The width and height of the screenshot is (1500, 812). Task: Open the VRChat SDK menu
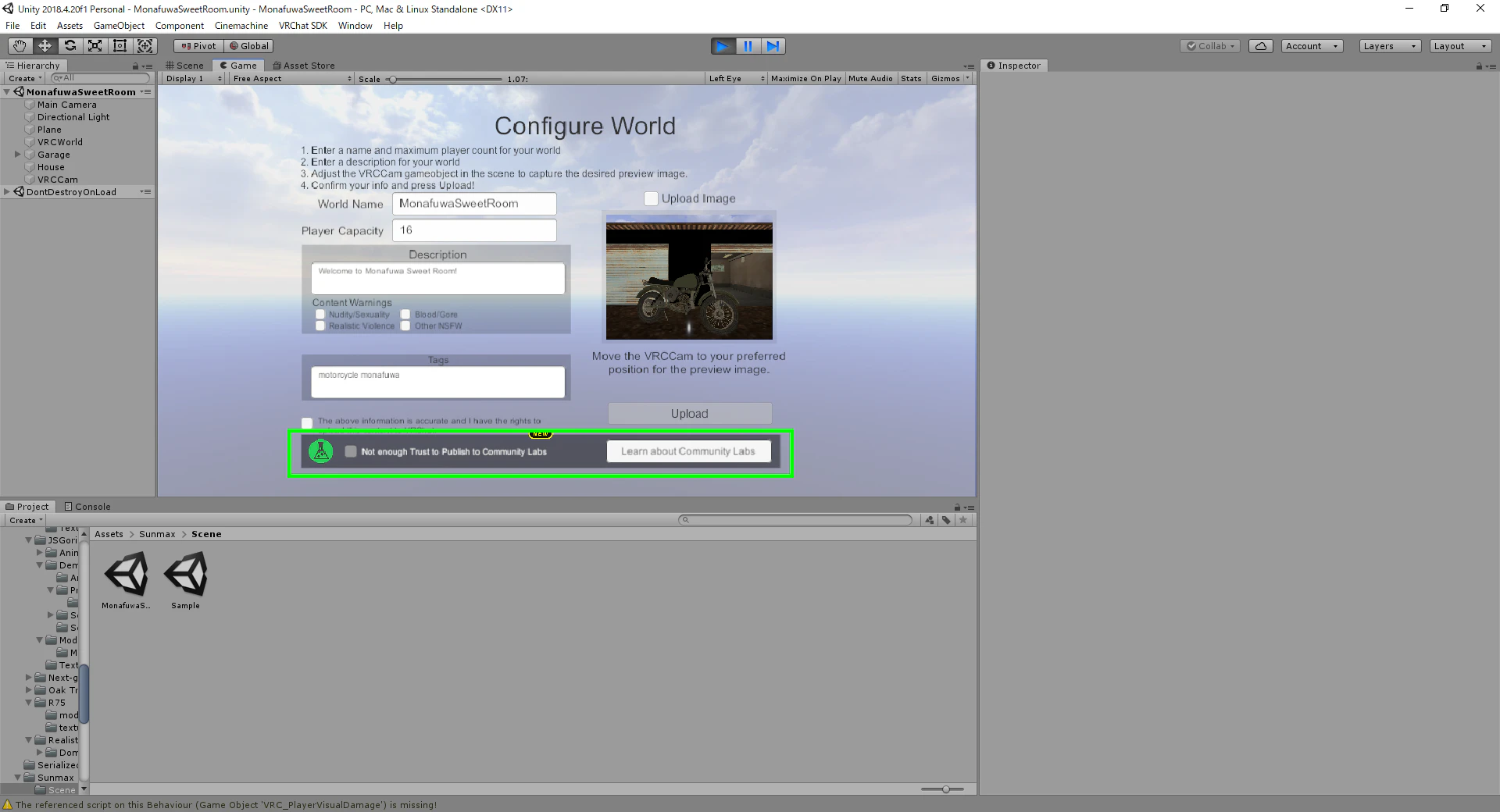303,26
